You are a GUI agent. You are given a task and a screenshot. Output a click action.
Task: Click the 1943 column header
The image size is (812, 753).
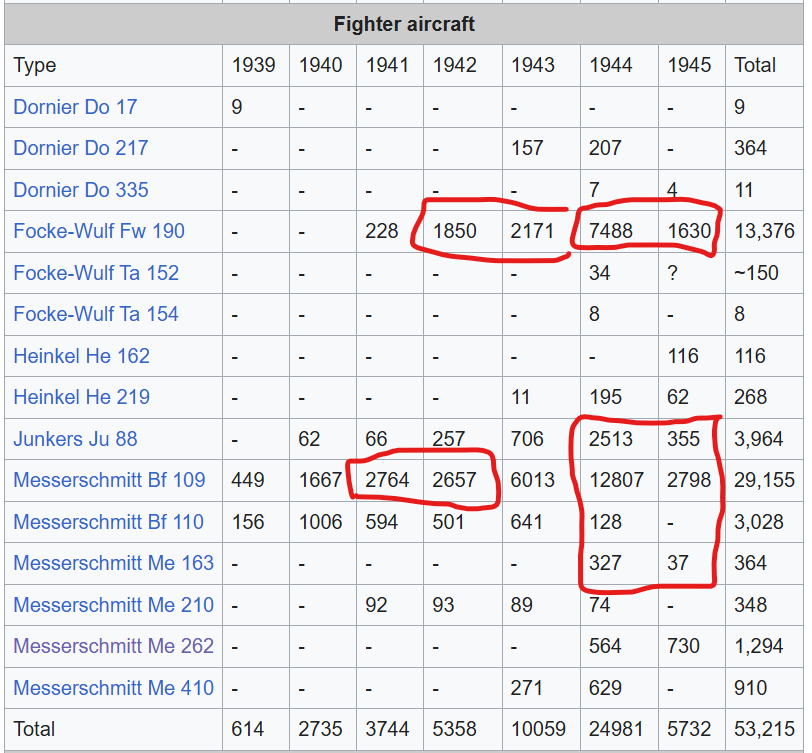click(541, 65)
